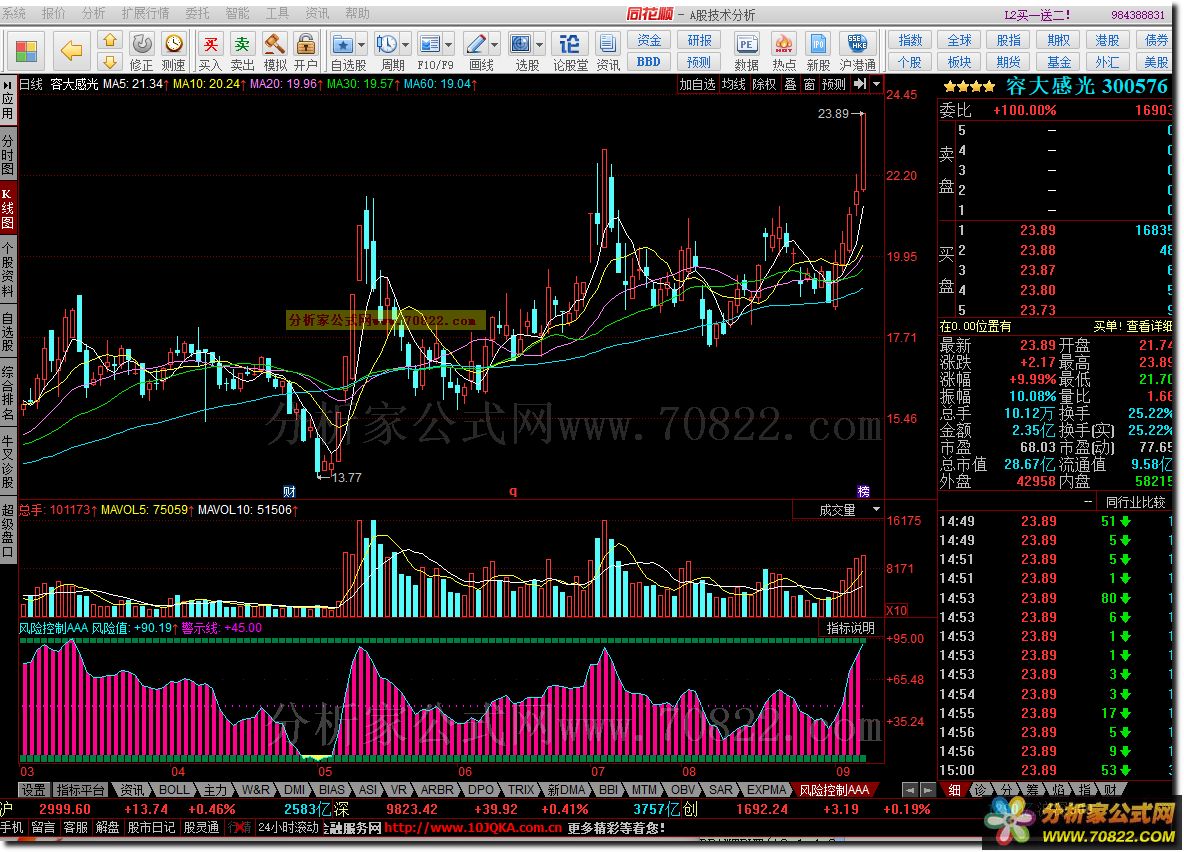Click the 修正 refresh icon

tap(141, 44)
